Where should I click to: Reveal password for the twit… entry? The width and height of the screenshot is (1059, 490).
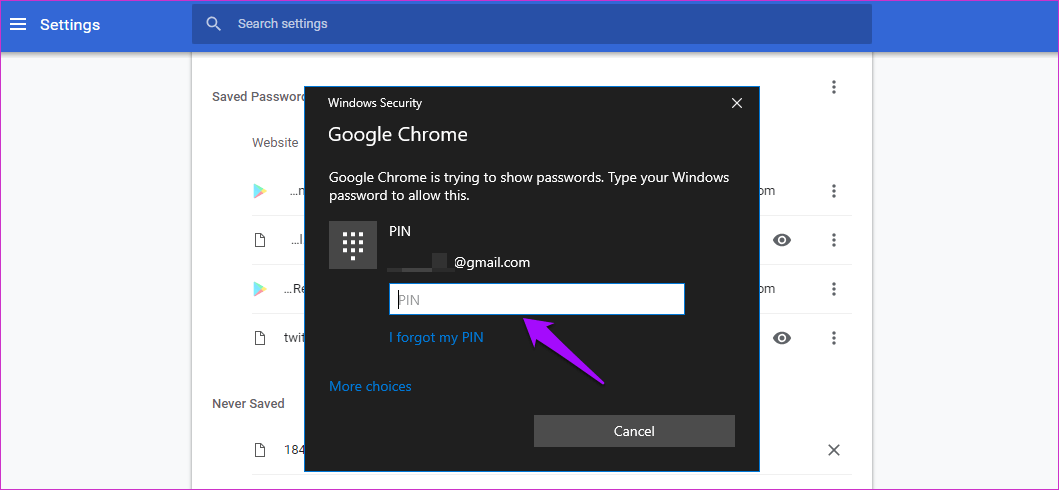pyautogui.click(x=782, y=338)
